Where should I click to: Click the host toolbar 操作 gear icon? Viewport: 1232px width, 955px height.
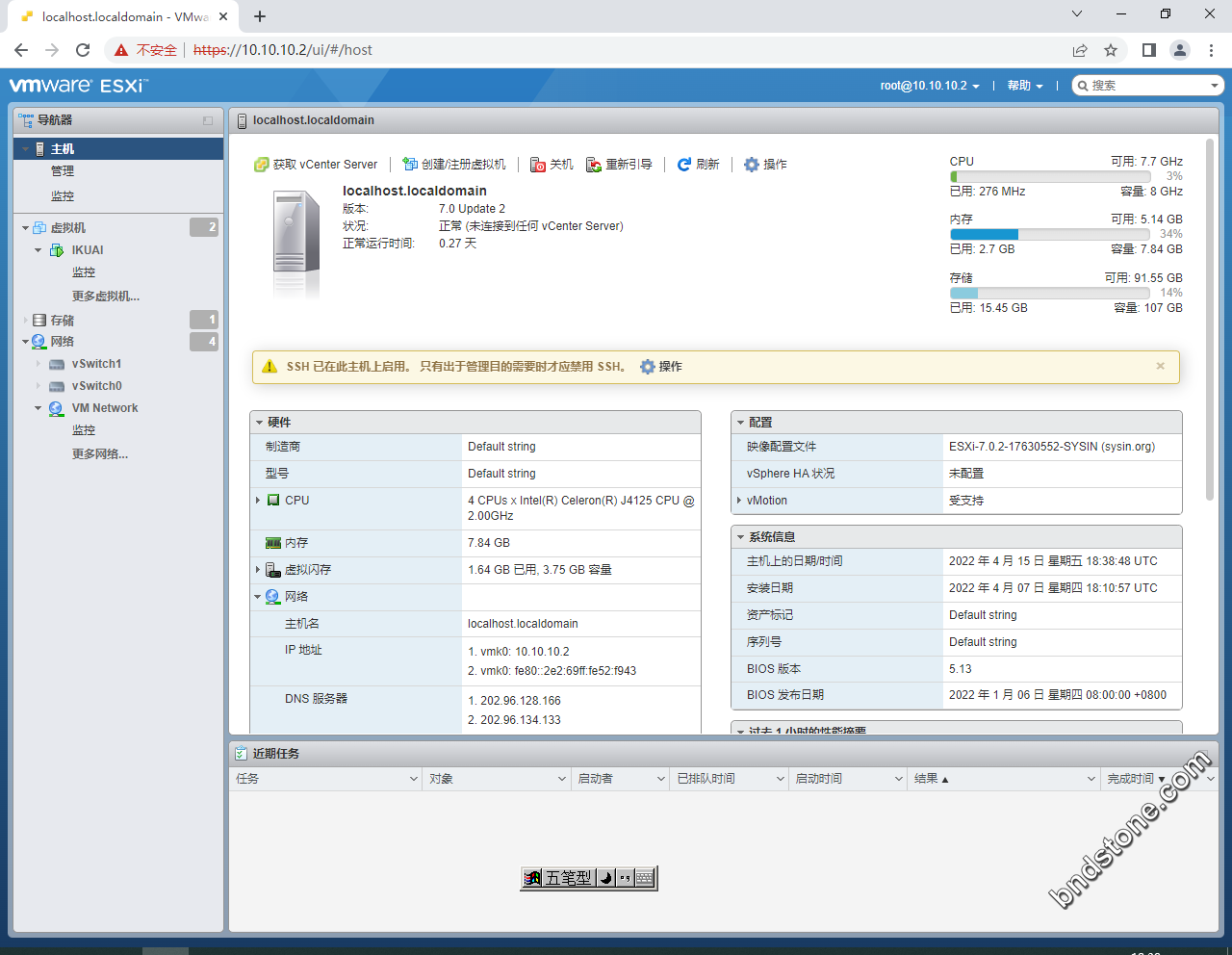752,165
